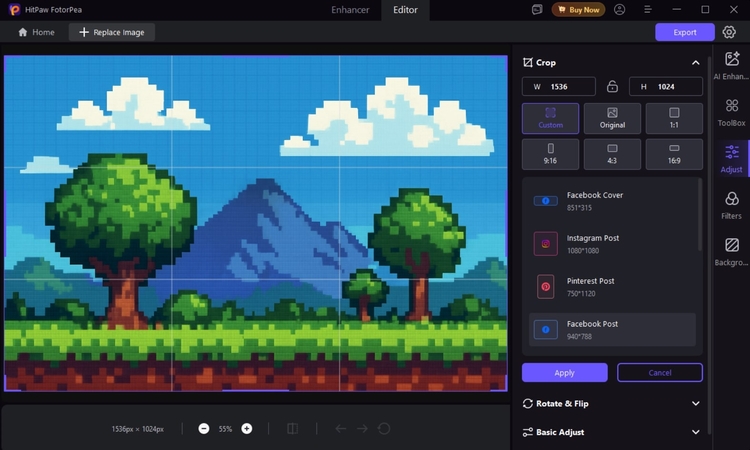
Task: Choose Pinterest Post 750*1120 preset
Action: 612,286
